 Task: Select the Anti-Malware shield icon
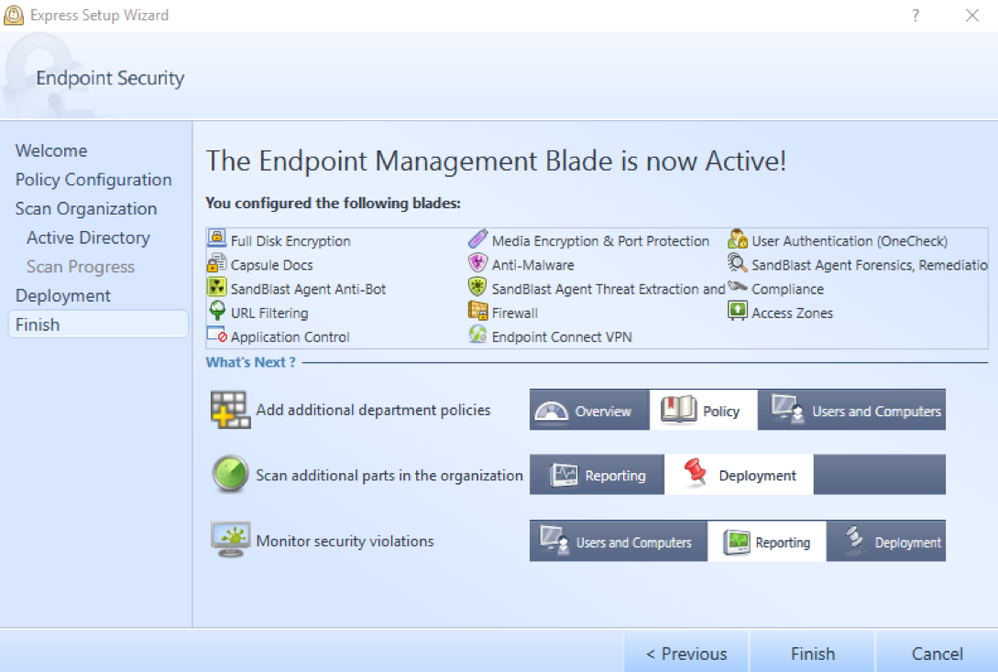click(x=477, y=263)
